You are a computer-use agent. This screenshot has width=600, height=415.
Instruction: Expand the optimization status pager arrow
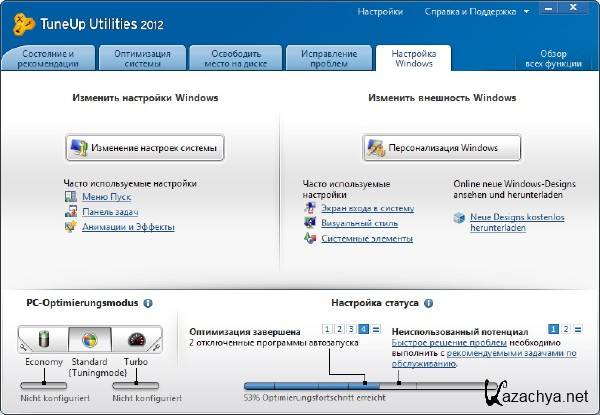point(377,329)
